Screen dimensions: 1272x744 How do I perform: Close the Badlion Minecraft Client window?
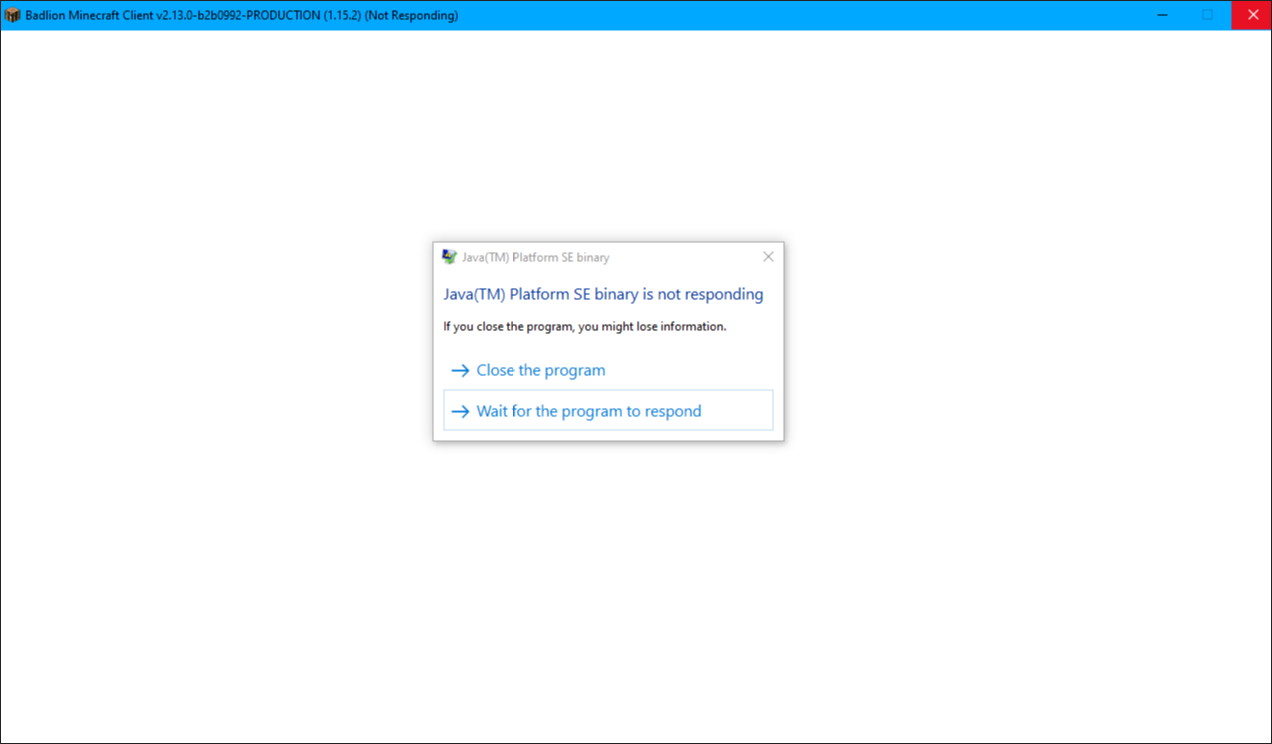click(1252, 15)
